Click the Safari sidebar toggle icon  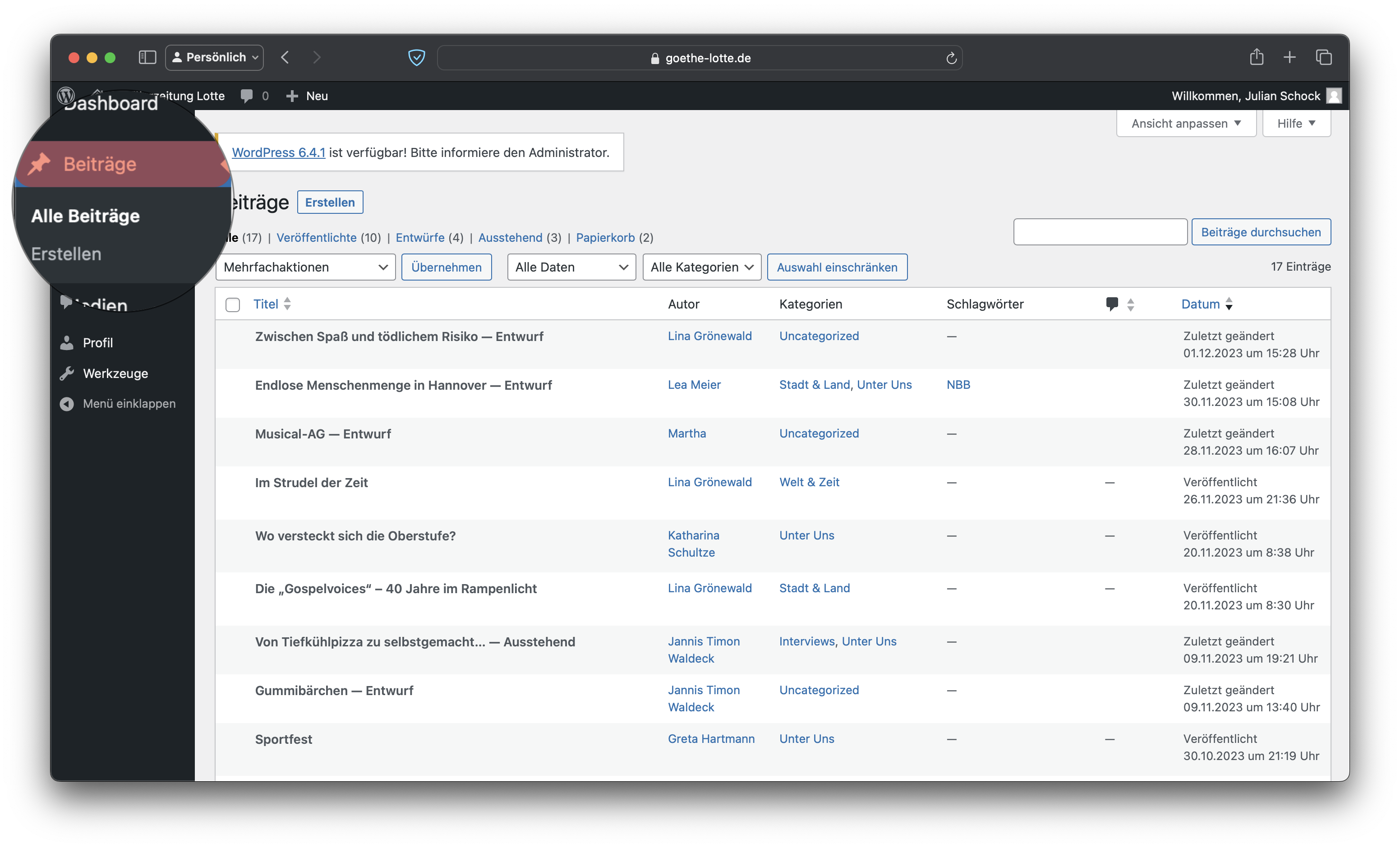pos(147,57)
